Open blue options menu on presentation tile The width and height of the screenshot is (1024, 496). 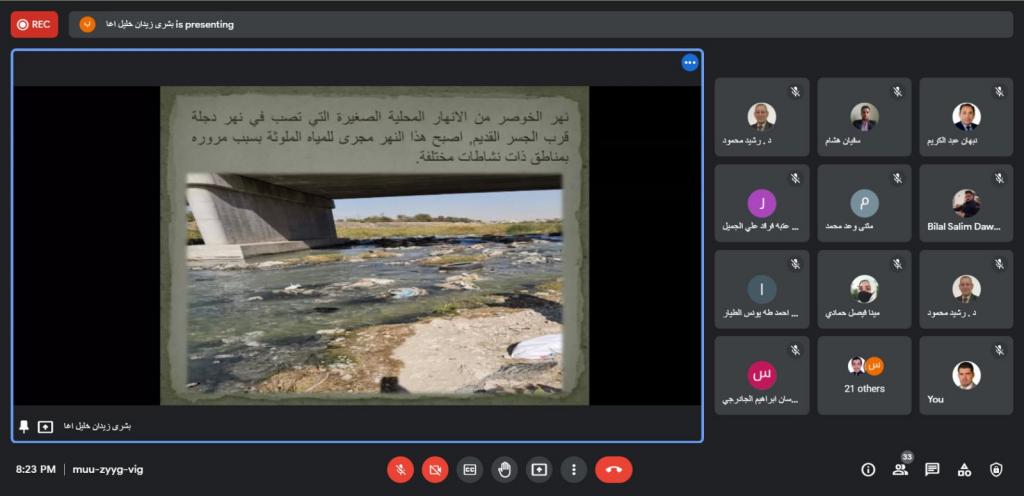pos(689,63)
